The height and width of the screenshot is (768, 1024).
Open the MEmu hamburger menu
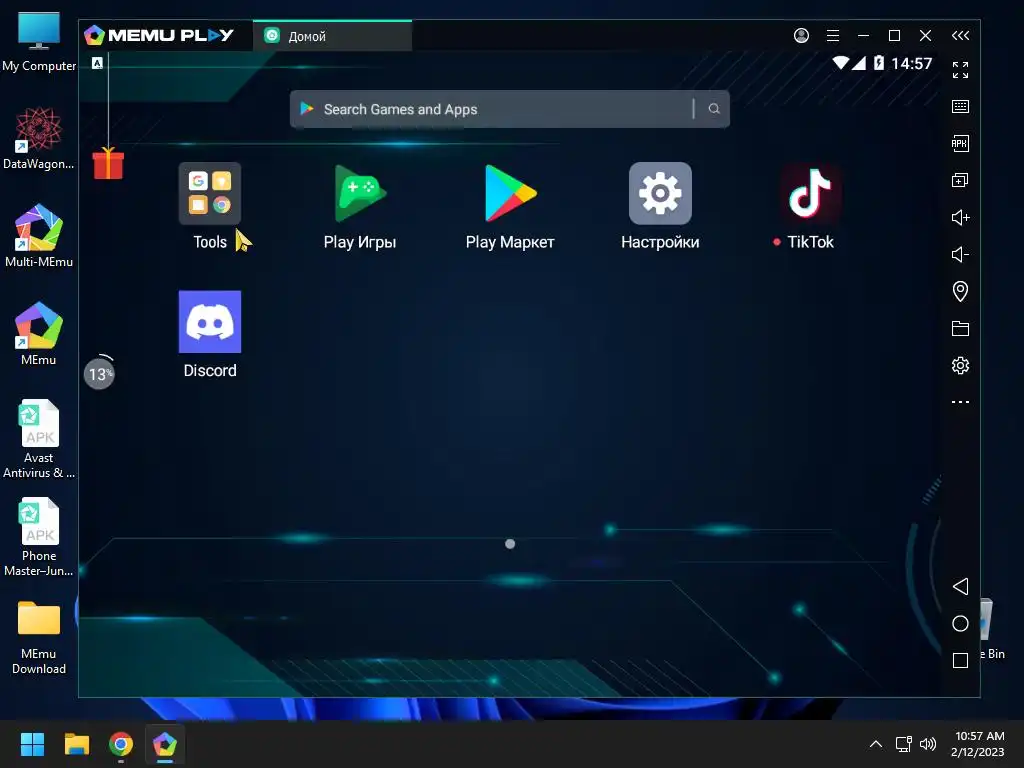pos(833,35)
